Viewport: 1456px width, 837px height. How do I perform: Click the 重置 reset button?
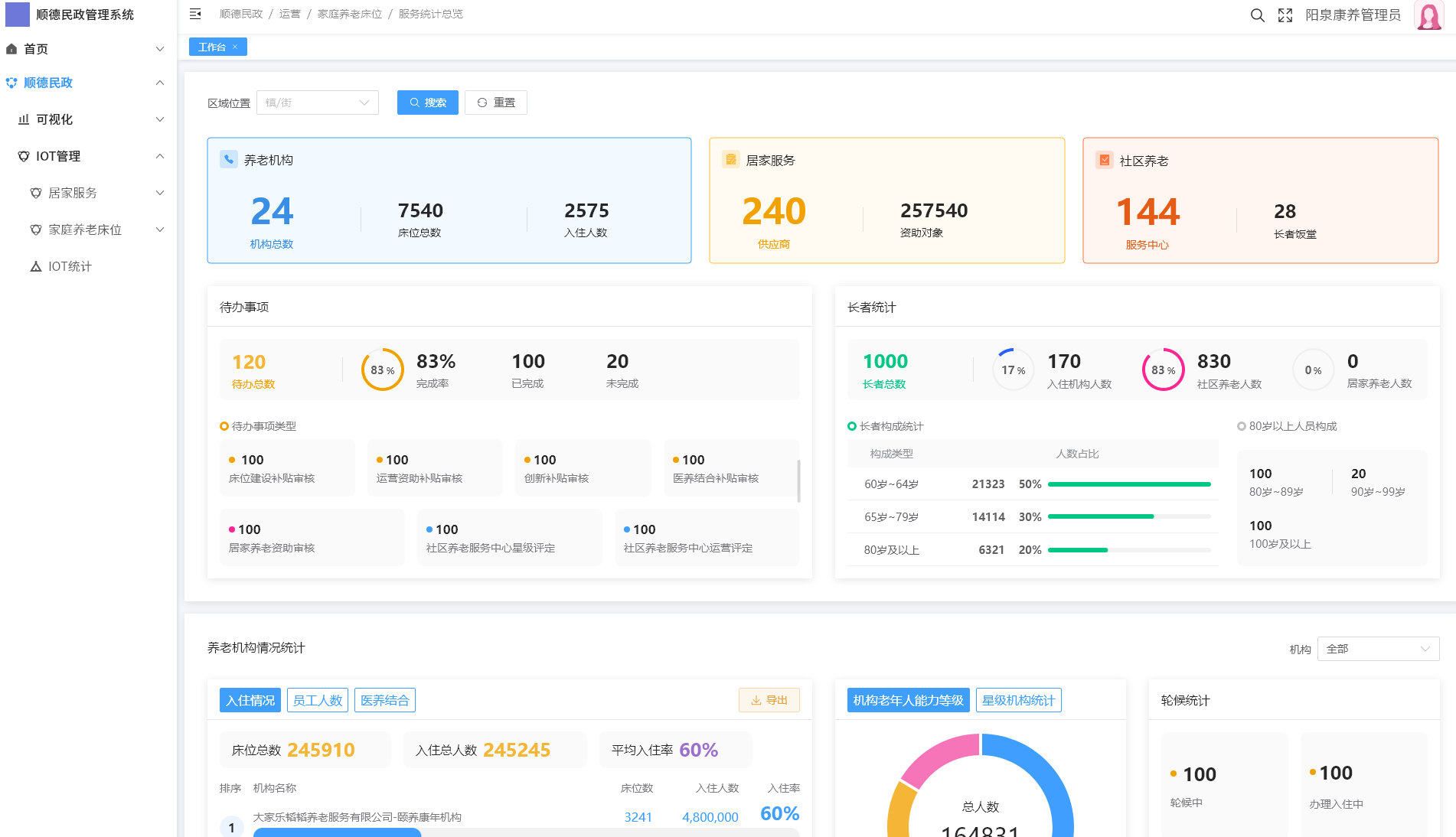(x=496, y=103)
